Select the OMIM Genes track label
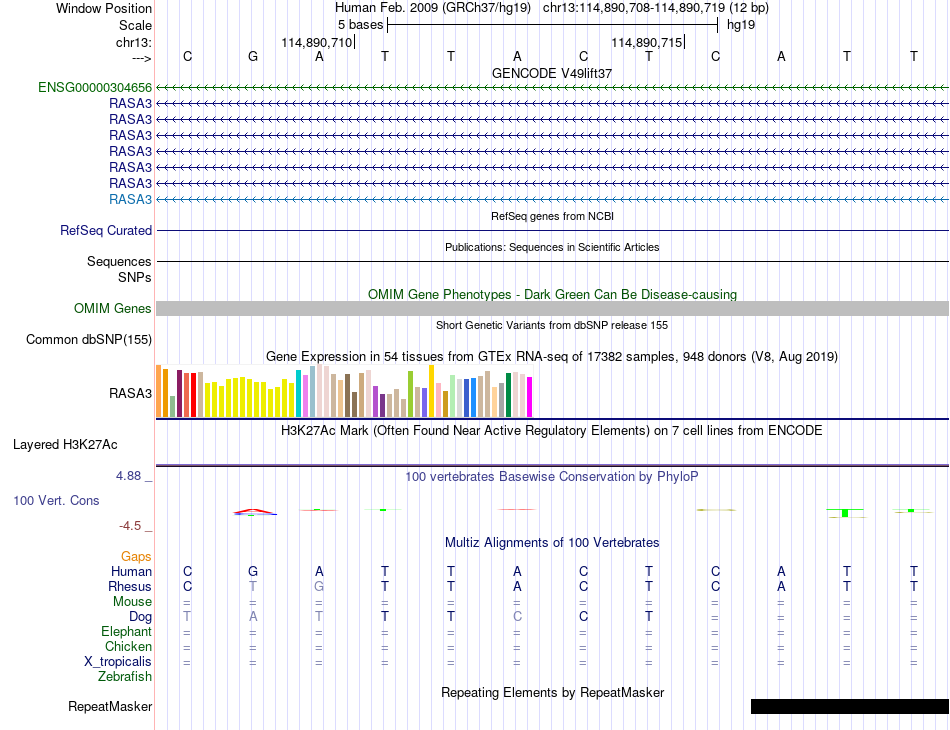The width and height of the screenshot is (950, 730). [x=113, y=308]
